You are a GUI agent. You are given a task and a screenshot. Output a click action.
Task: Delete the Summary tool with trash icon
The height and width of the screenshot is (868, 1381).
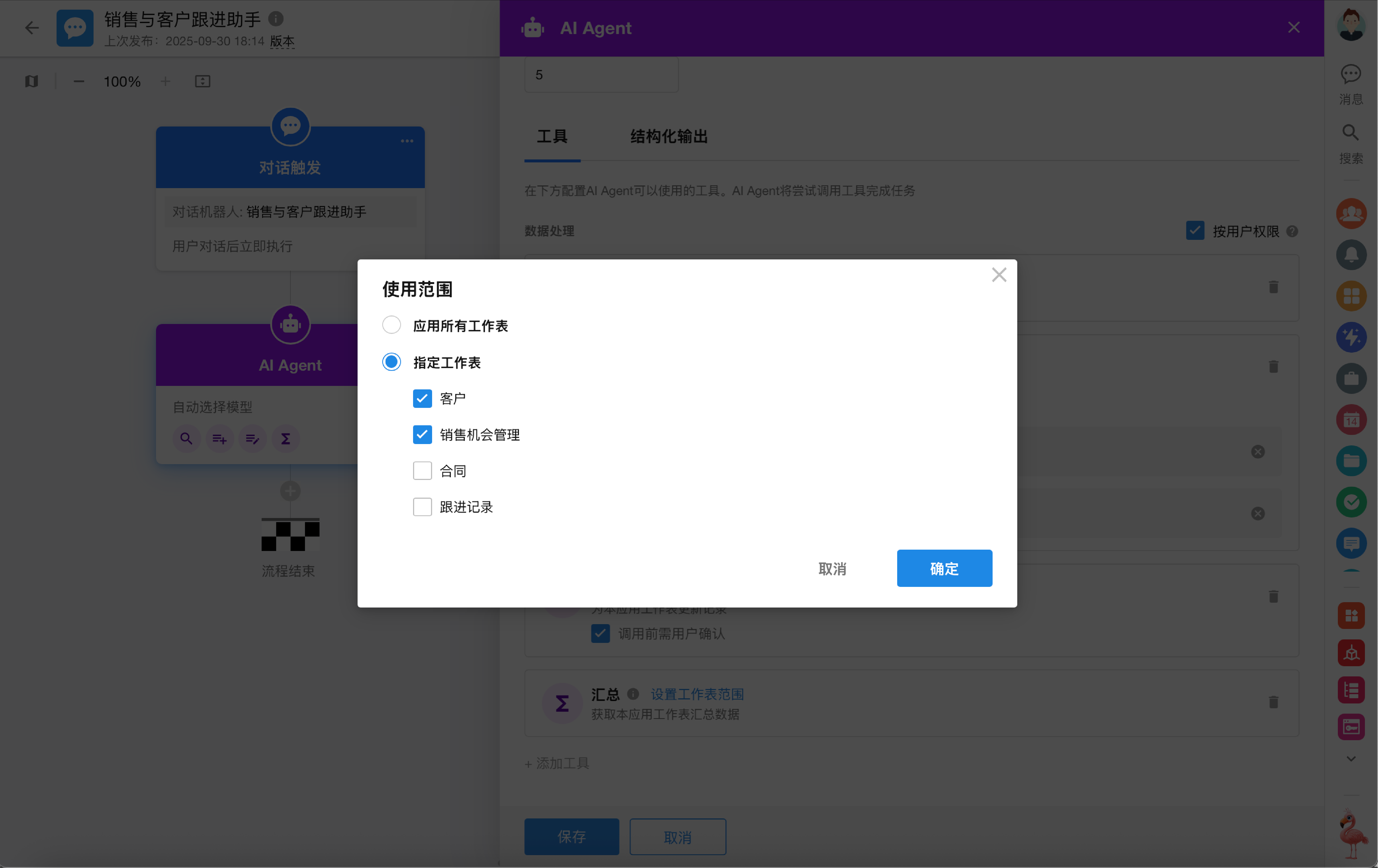[x=1273, y=702]
